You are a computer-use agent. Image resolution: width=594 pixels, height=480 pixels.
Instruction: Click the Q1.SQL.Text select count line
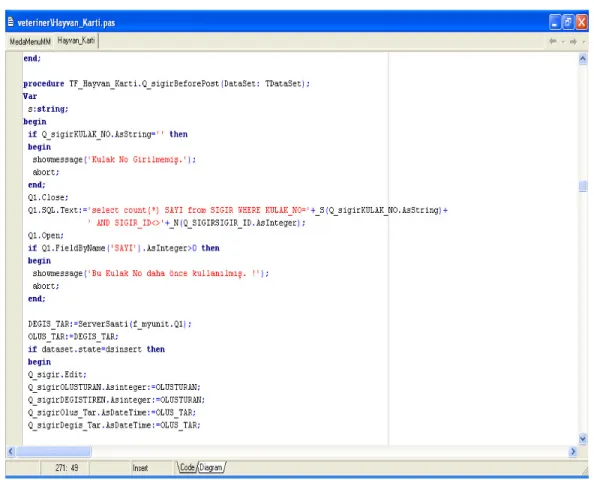pyautogui.click(x=238, y=210)
